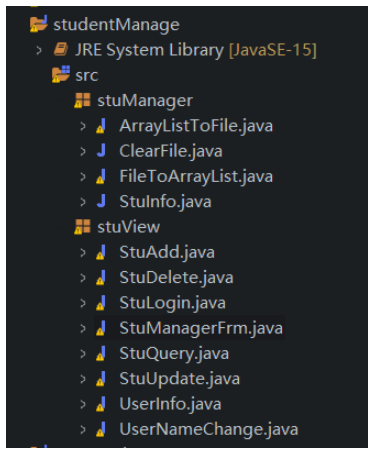This screenshot has width=368, height=452.
Task: Expand the StuDelete.java node
Action: click(83, 278)
